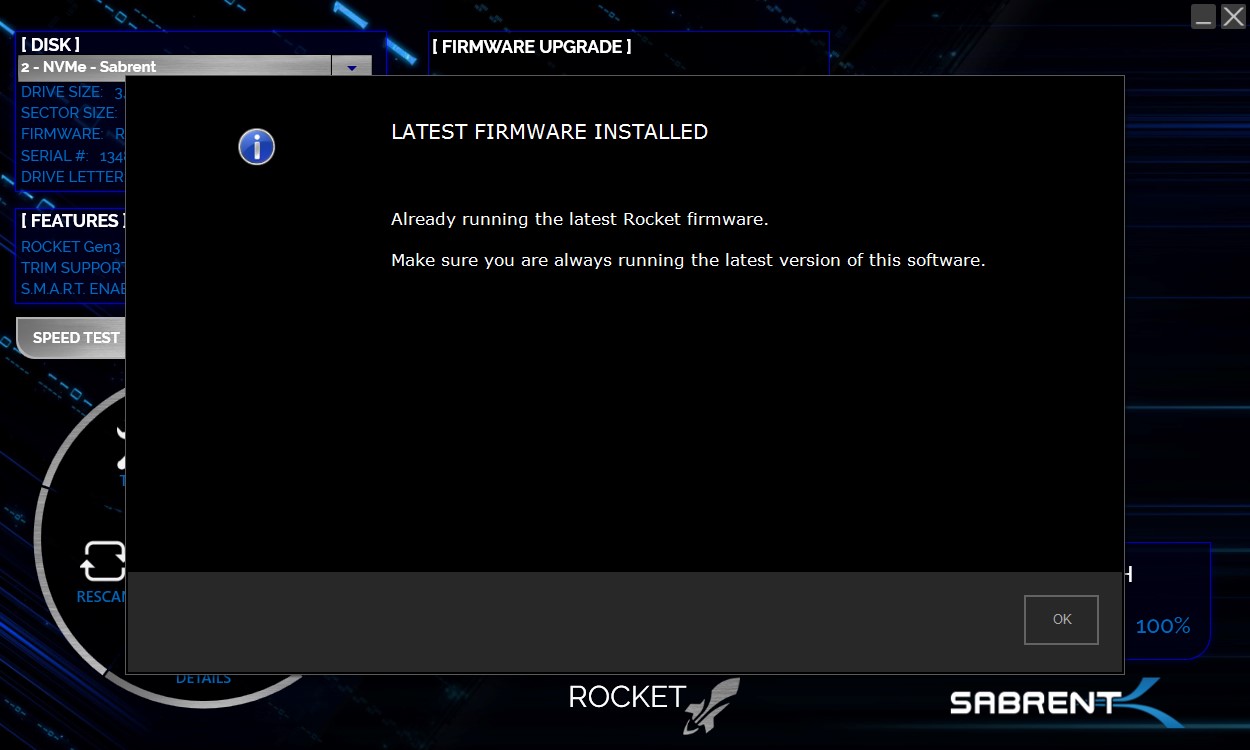1250x750 pixels.
Task: Click the blue information icon in the dialog
Action: click(256, 147)
